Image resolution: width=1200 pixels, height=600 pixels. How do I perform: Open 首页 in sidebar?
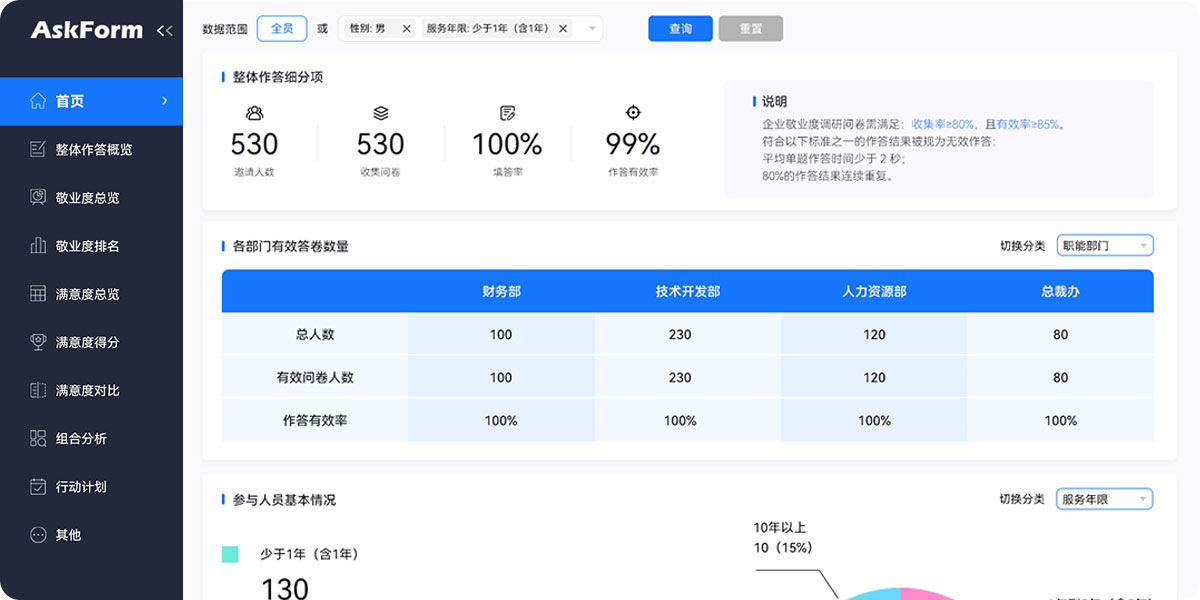[x=91, y=101]
